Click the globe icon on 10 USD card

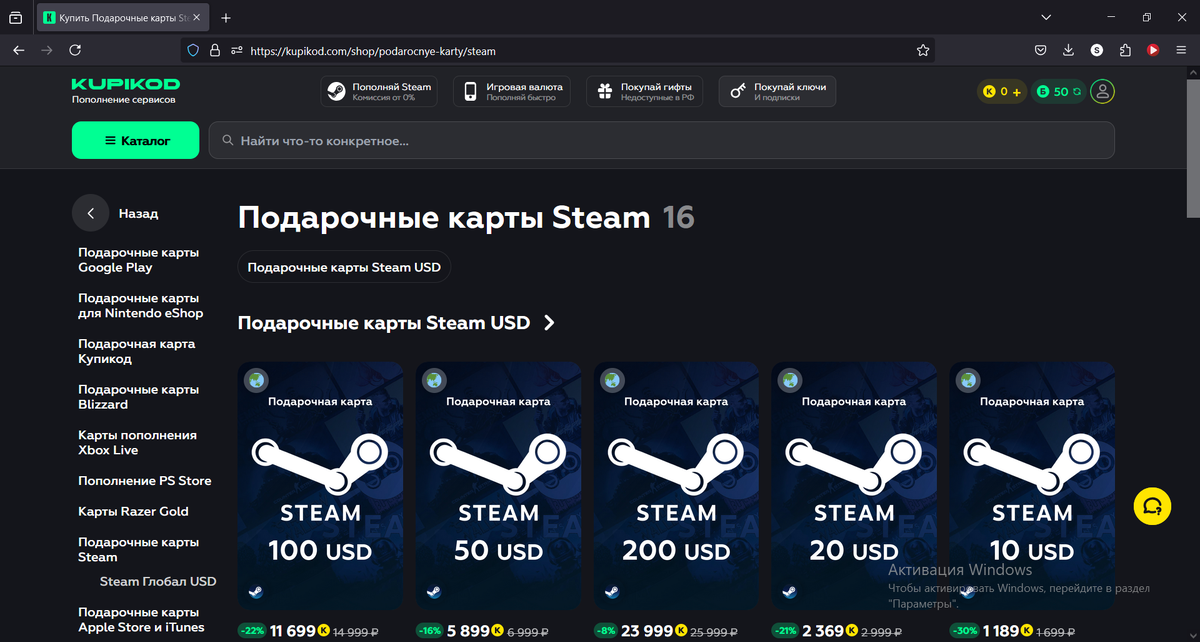click(x=967, y=380)
